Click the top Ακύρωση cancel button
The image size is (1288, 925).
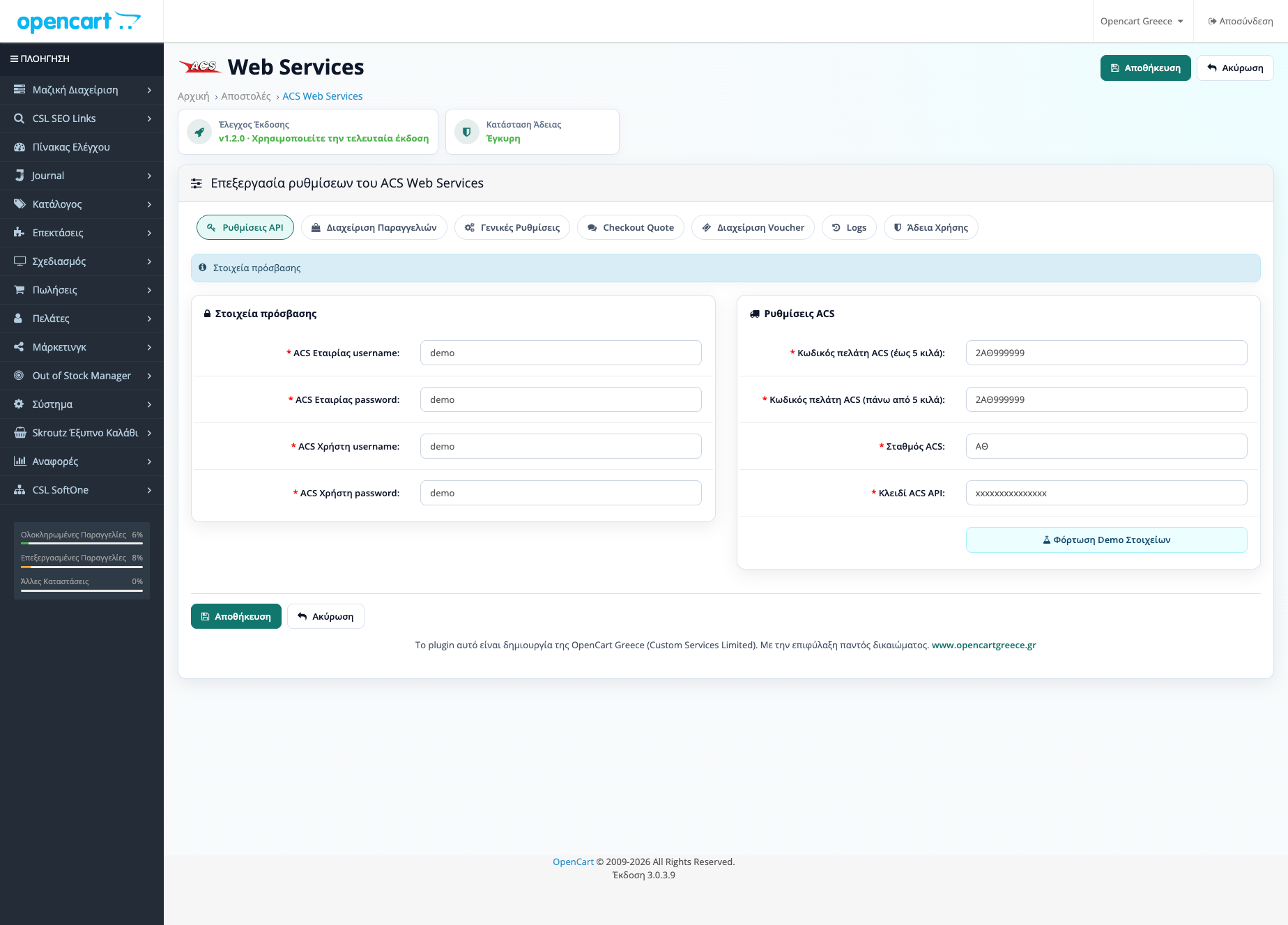[x=1235, y=68]
